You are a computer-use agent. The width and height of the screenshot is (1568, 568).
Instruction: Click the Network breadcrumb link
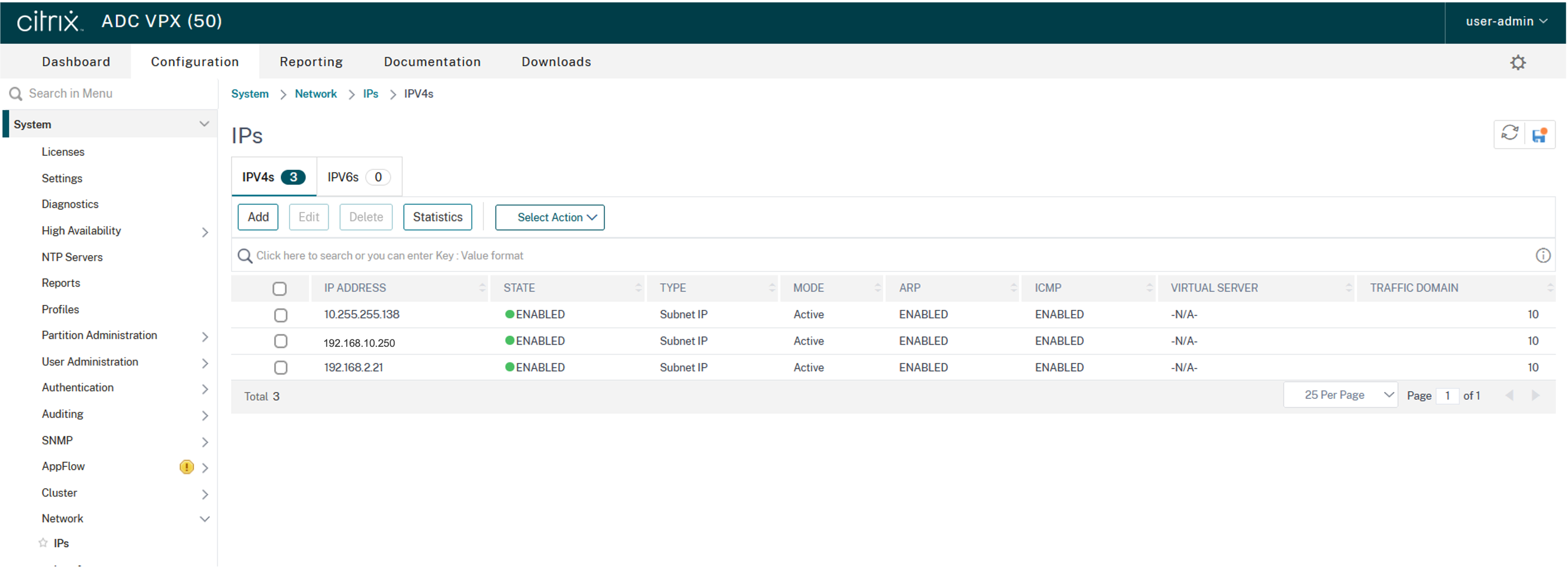point(315,94)
